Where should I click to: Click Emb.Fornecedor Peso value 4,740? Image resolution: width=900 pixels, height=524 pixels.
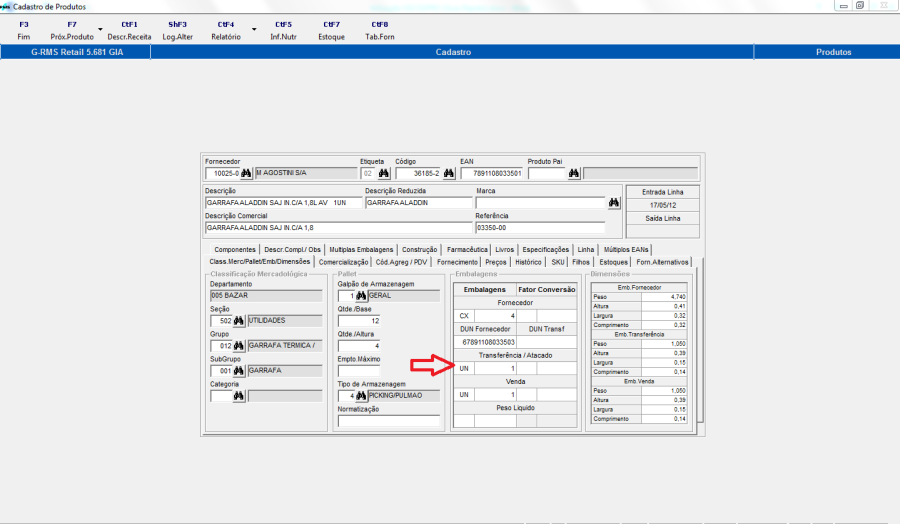[x=664, y=297]
